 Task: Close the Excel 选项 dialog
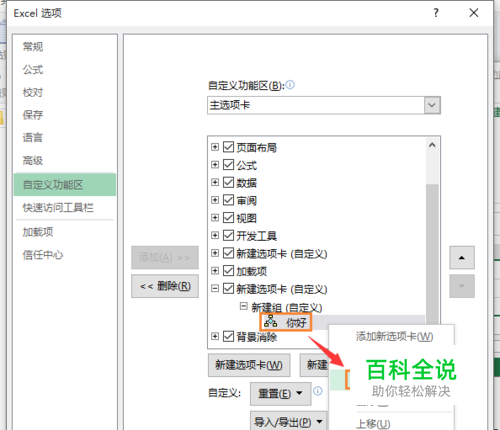pos(474,13)
